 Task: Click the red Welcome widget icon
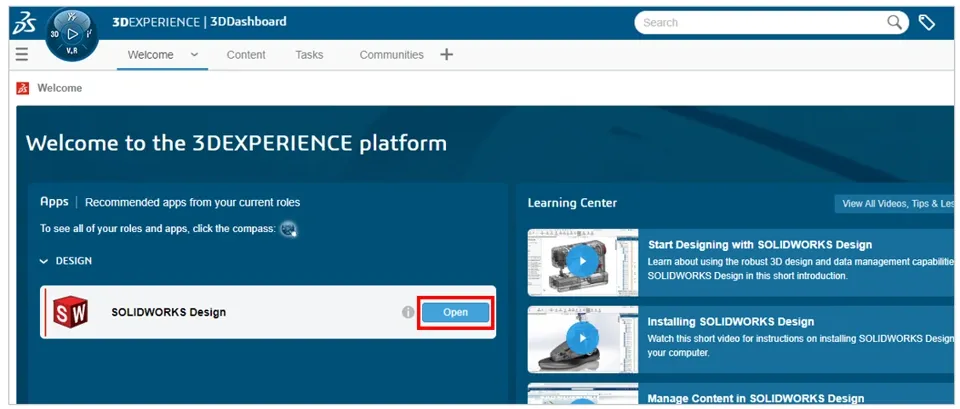pyautogui.click(x=23, y=88)
